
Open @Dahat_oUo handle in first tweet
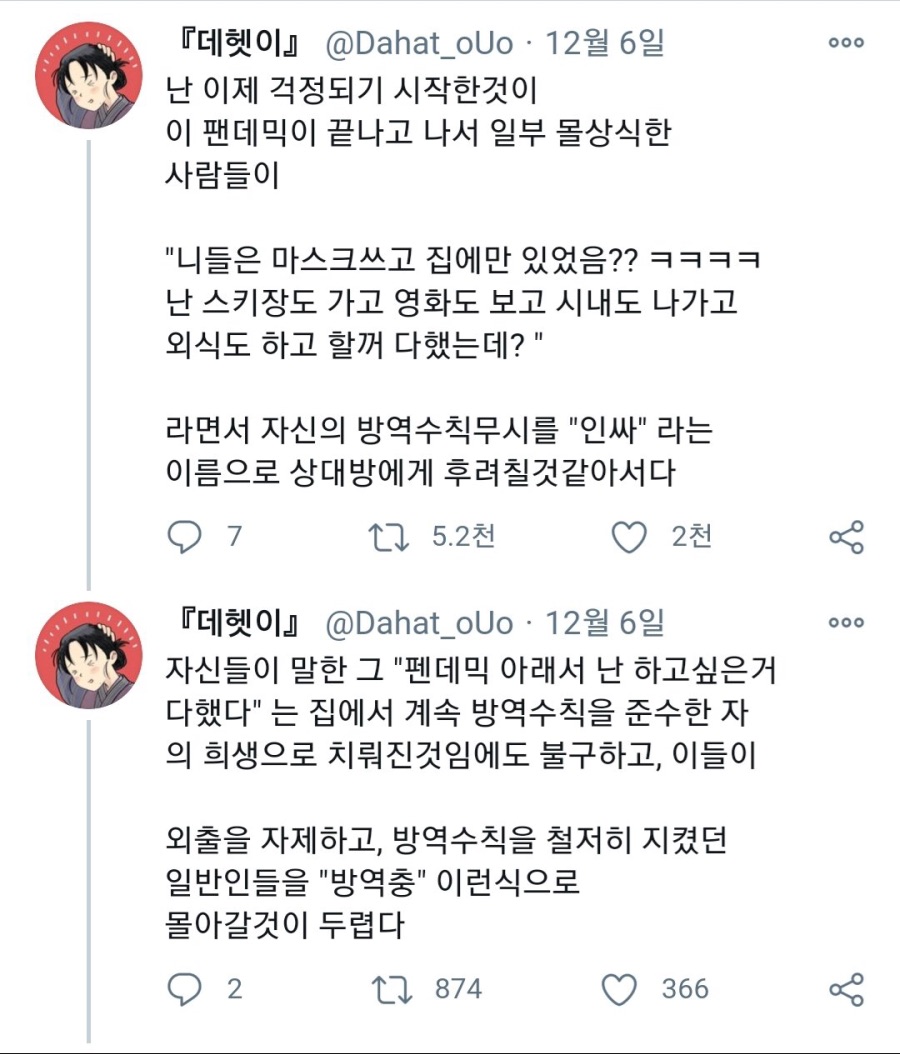click(420, 44)
